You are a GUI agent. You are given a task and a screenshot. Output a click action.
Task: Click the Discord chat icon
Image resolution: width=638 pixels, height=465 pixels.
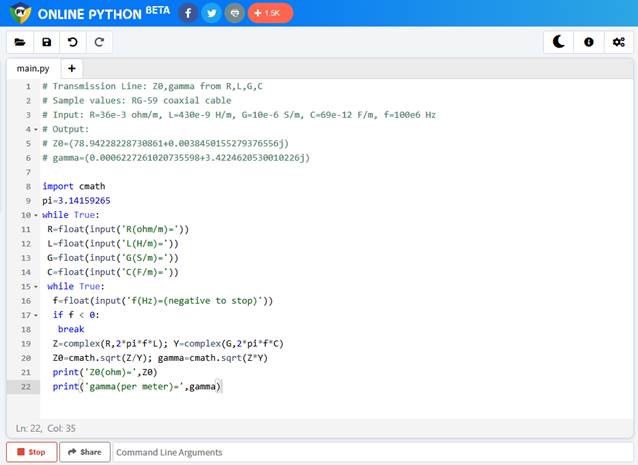[x=234, y=13]
